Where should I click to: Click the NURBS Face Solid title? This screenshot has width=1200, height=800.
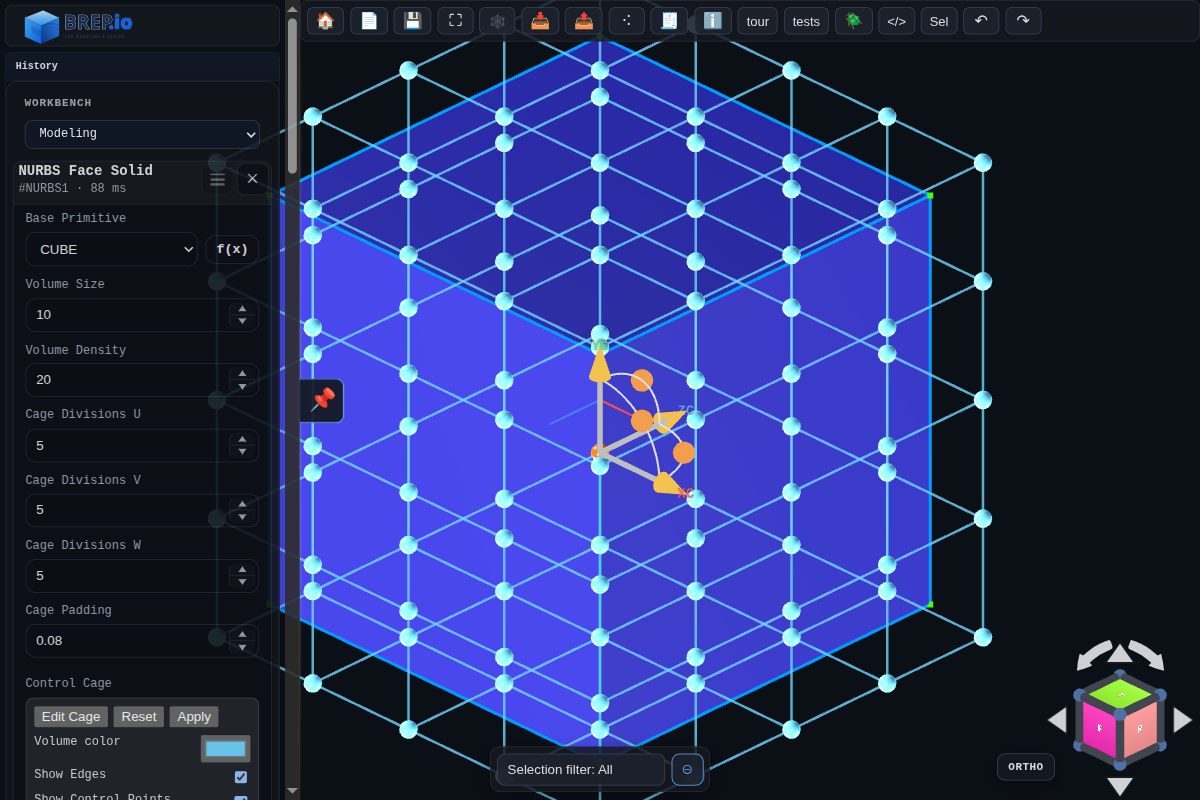click(x=86, y=171)
